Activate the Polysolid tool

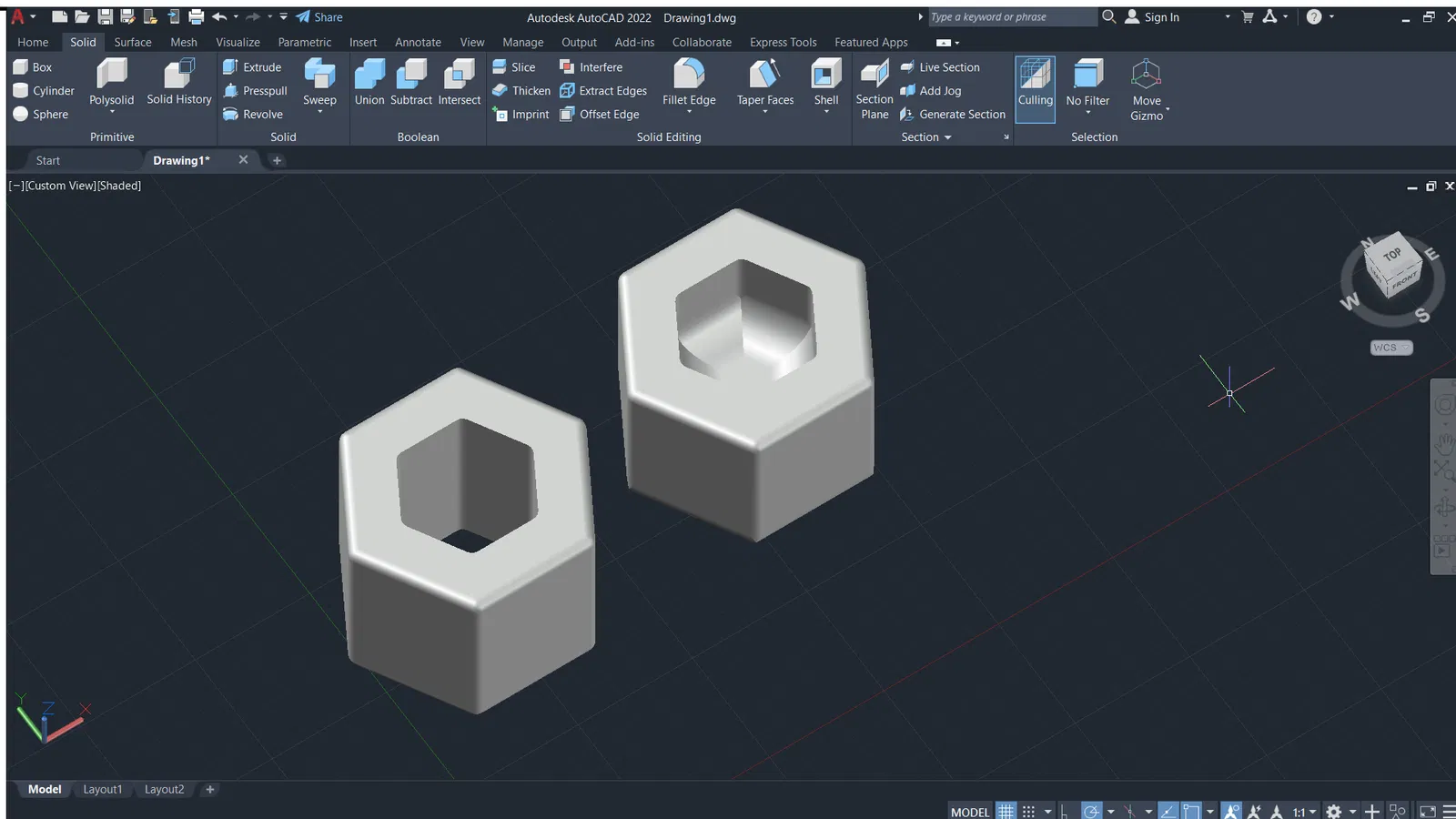[x=111, y=82]
